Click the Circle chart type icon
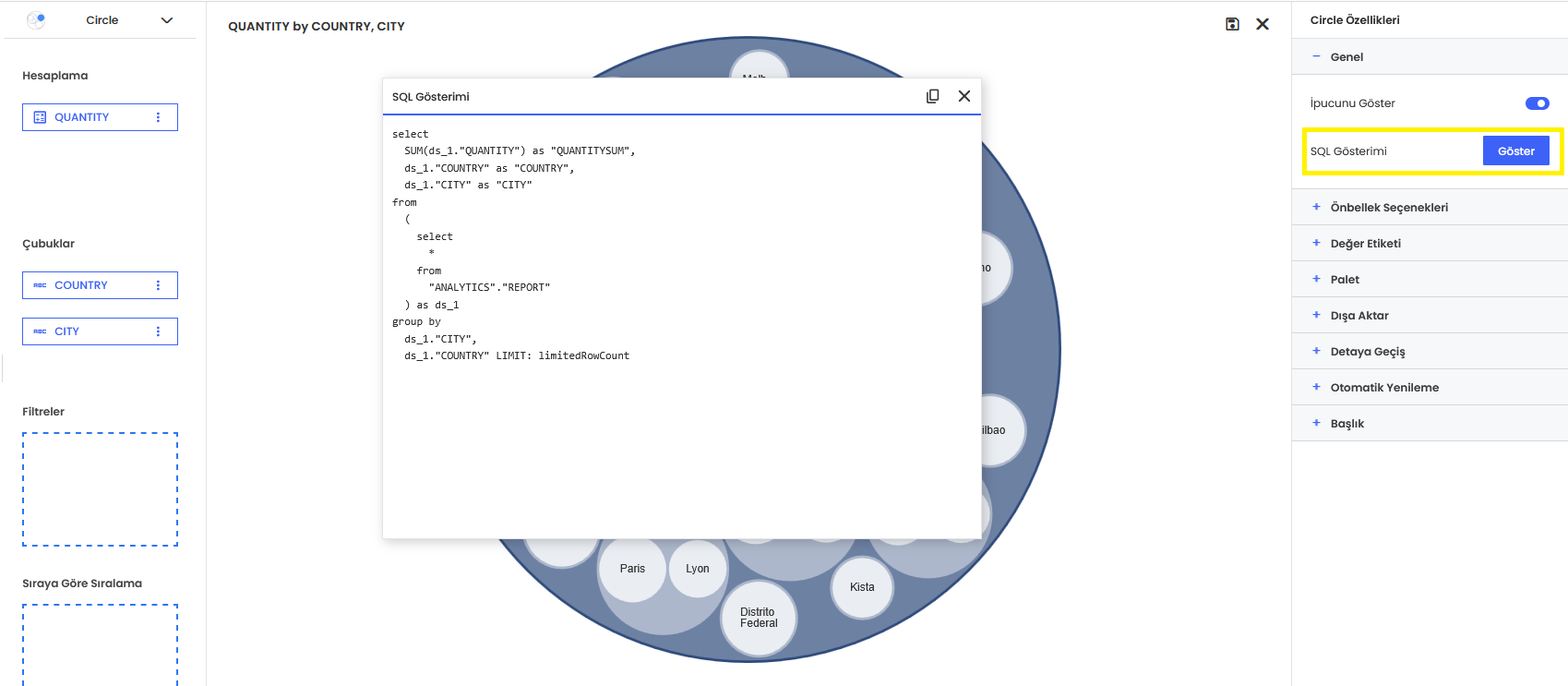1568x686 pixels. point(36,20)
